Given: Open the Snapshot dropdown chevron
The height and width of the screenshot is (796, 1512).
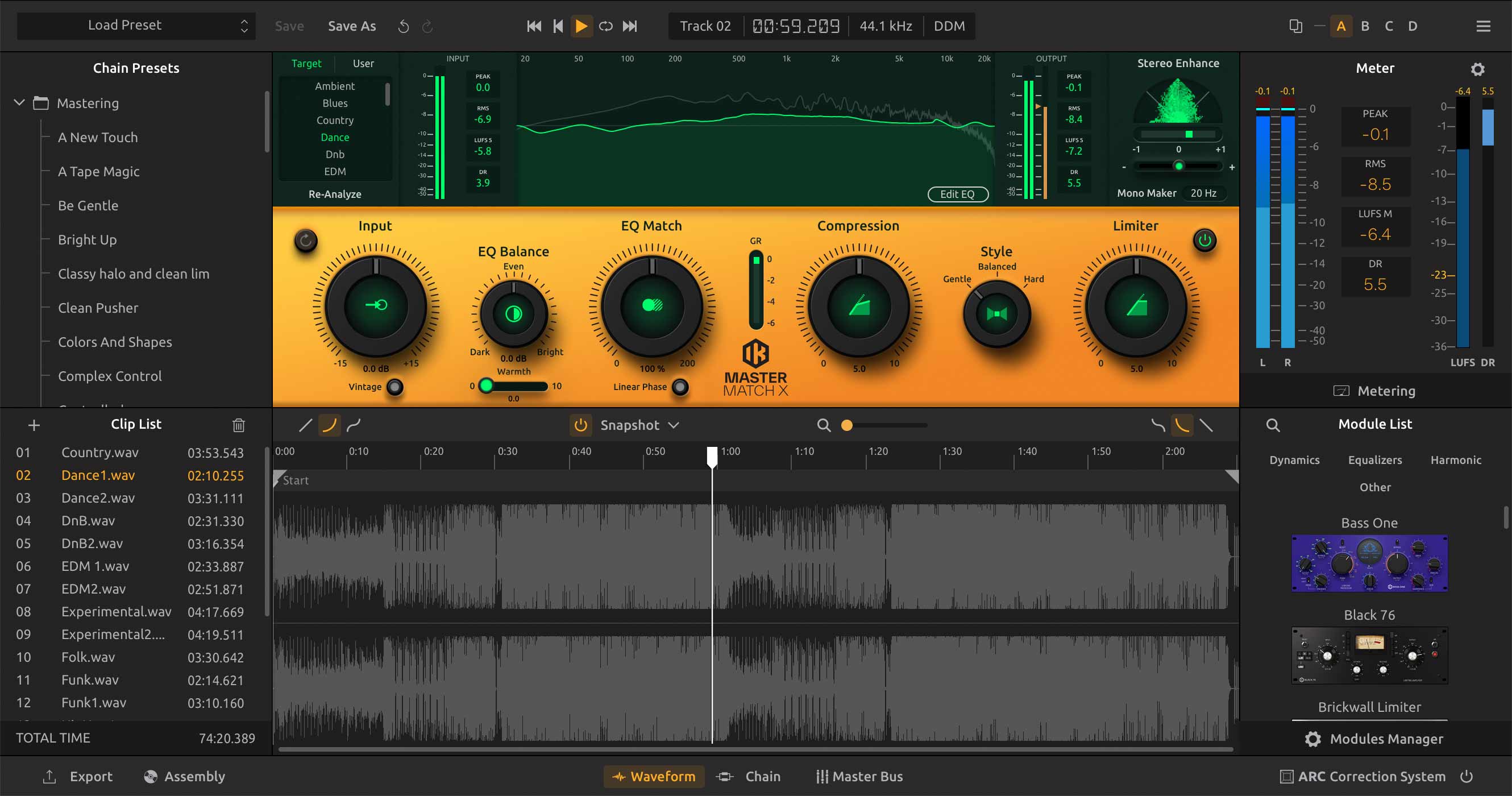Looking at the screenshot, I should click(674, 425).
